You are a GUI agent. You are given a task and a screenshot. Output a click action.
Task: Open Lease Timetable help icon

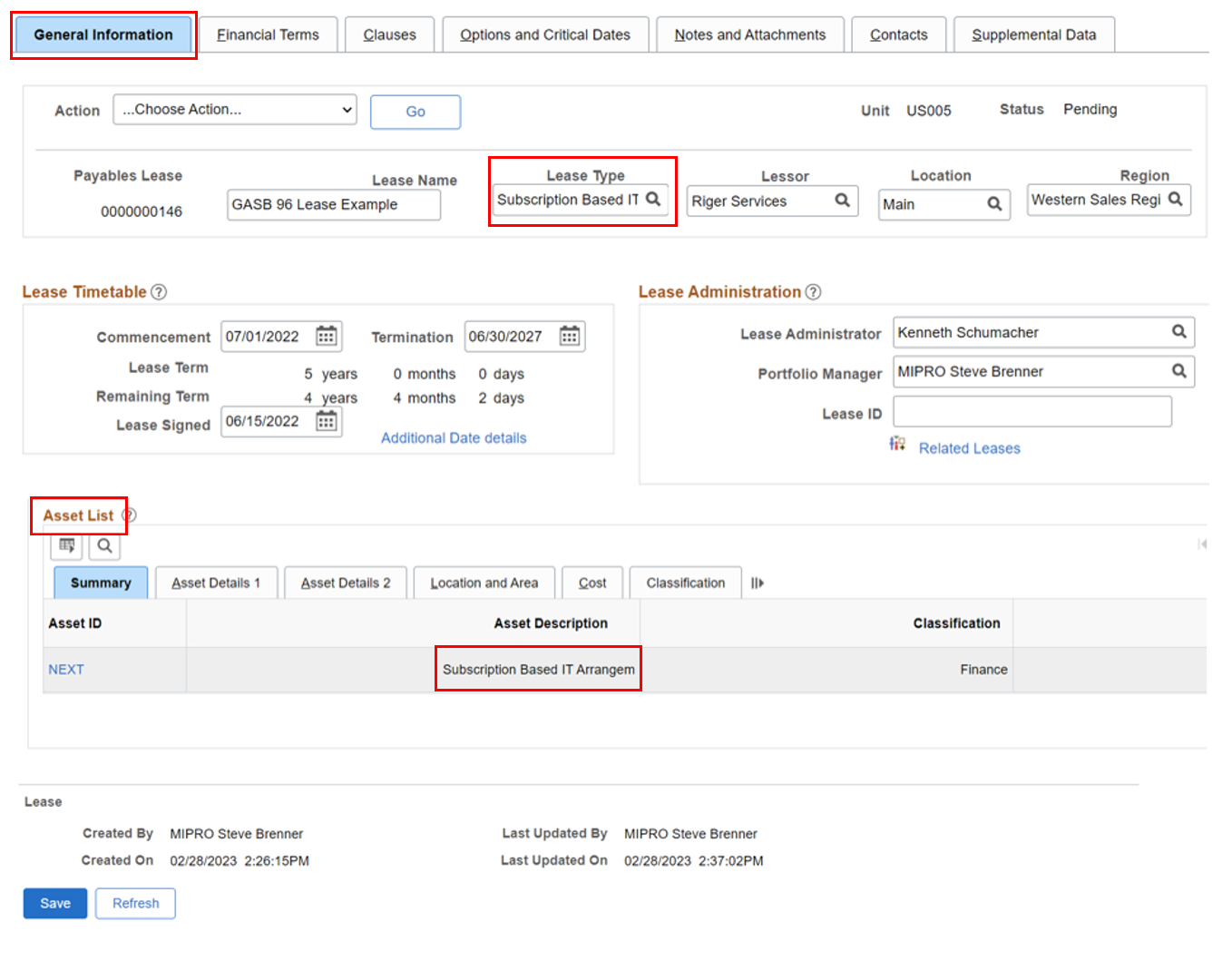tap(159, 292)
